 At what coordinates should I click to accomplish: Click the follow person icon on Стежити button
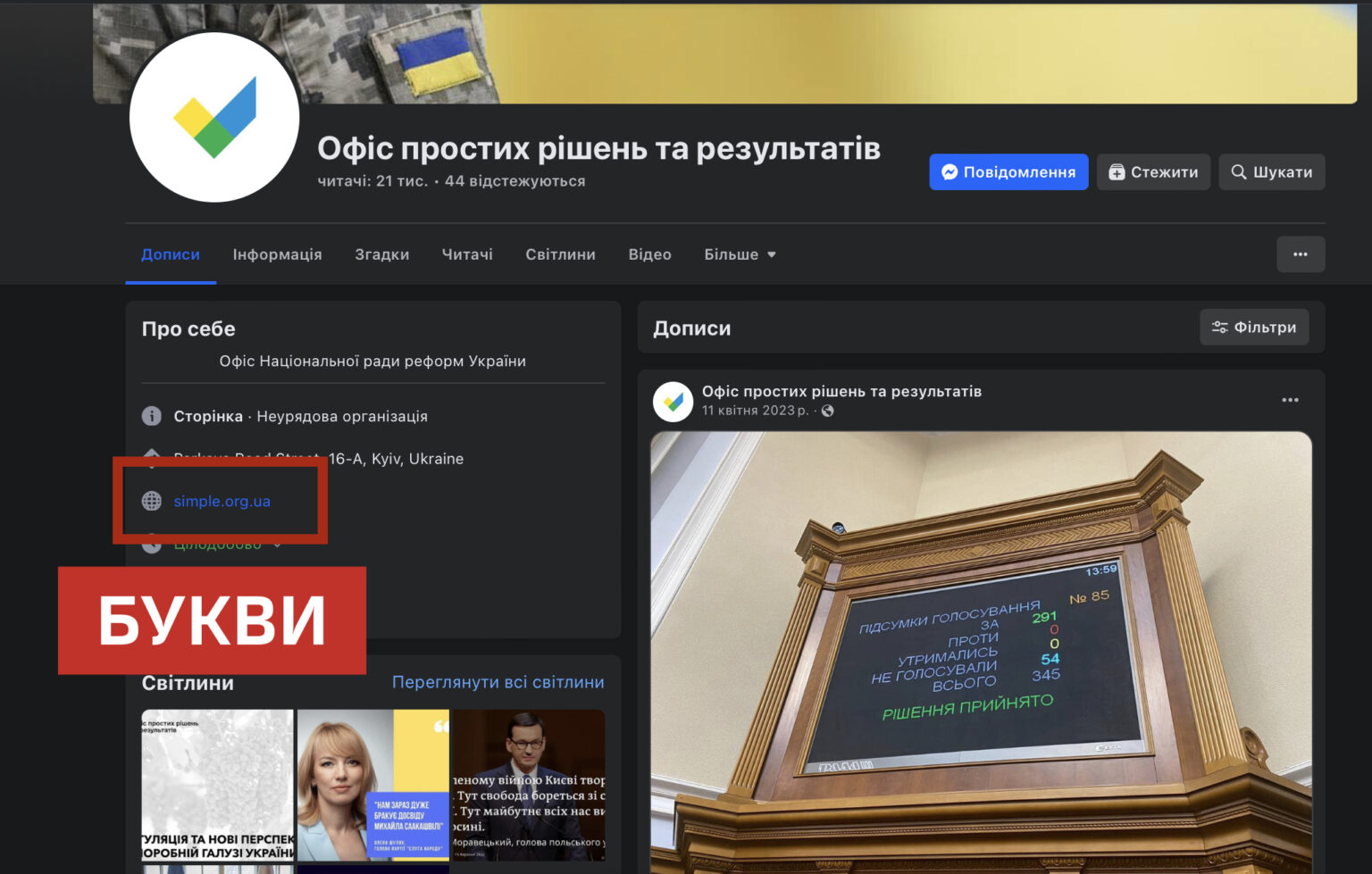pyautogui.click(x=1117, y=171)
